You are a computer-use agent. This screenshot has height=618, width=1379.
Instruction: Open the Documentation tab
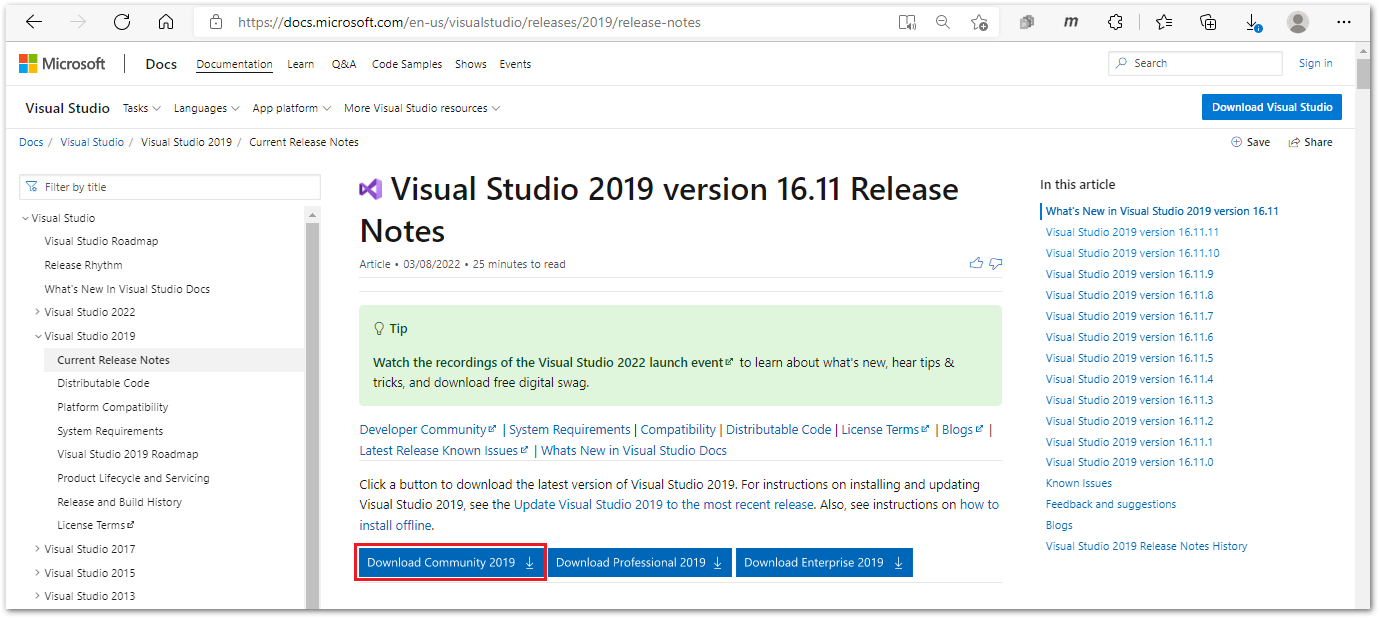coord(234,64)
